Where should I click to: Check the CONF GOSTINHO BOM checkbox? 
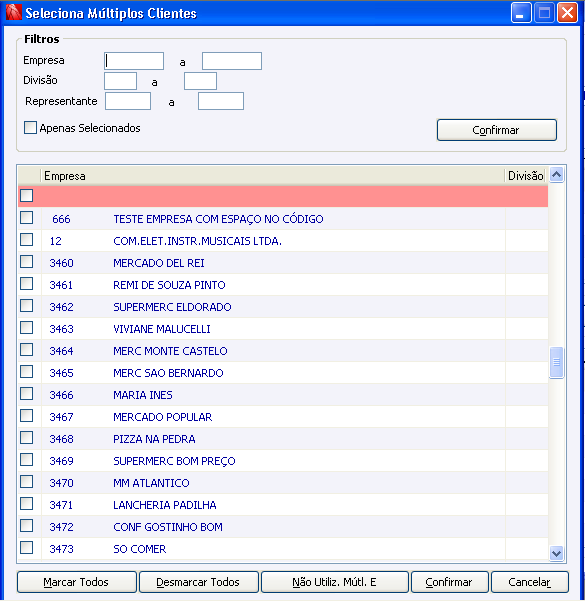click(26, 525)
